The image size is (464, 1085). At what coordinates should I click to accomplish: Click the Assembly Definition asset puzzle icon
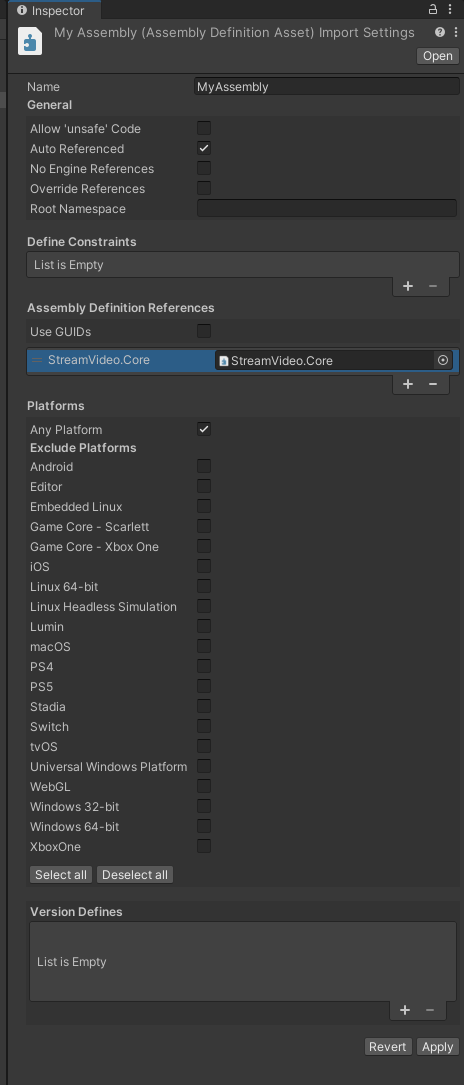click(30, 41)
